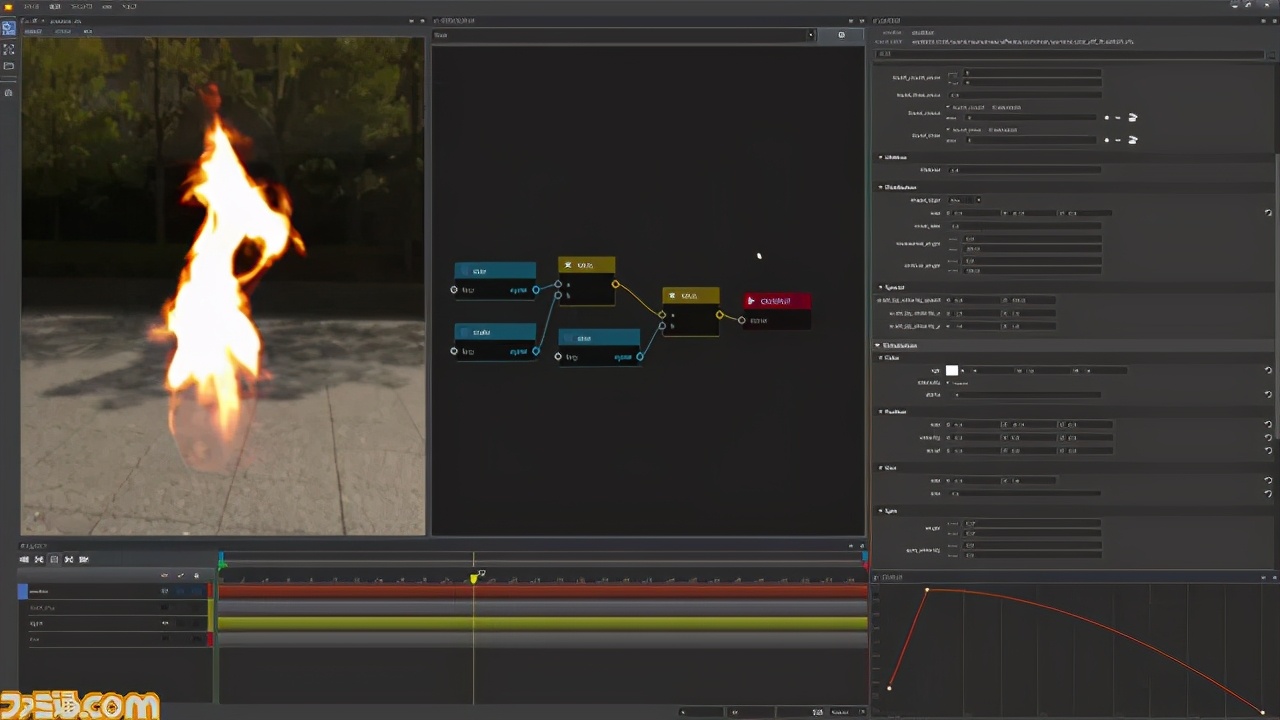Toggle visibility of the yellow third timeline track
Image resolution: width=1280 pixels, height=720 pixels.
165,623
